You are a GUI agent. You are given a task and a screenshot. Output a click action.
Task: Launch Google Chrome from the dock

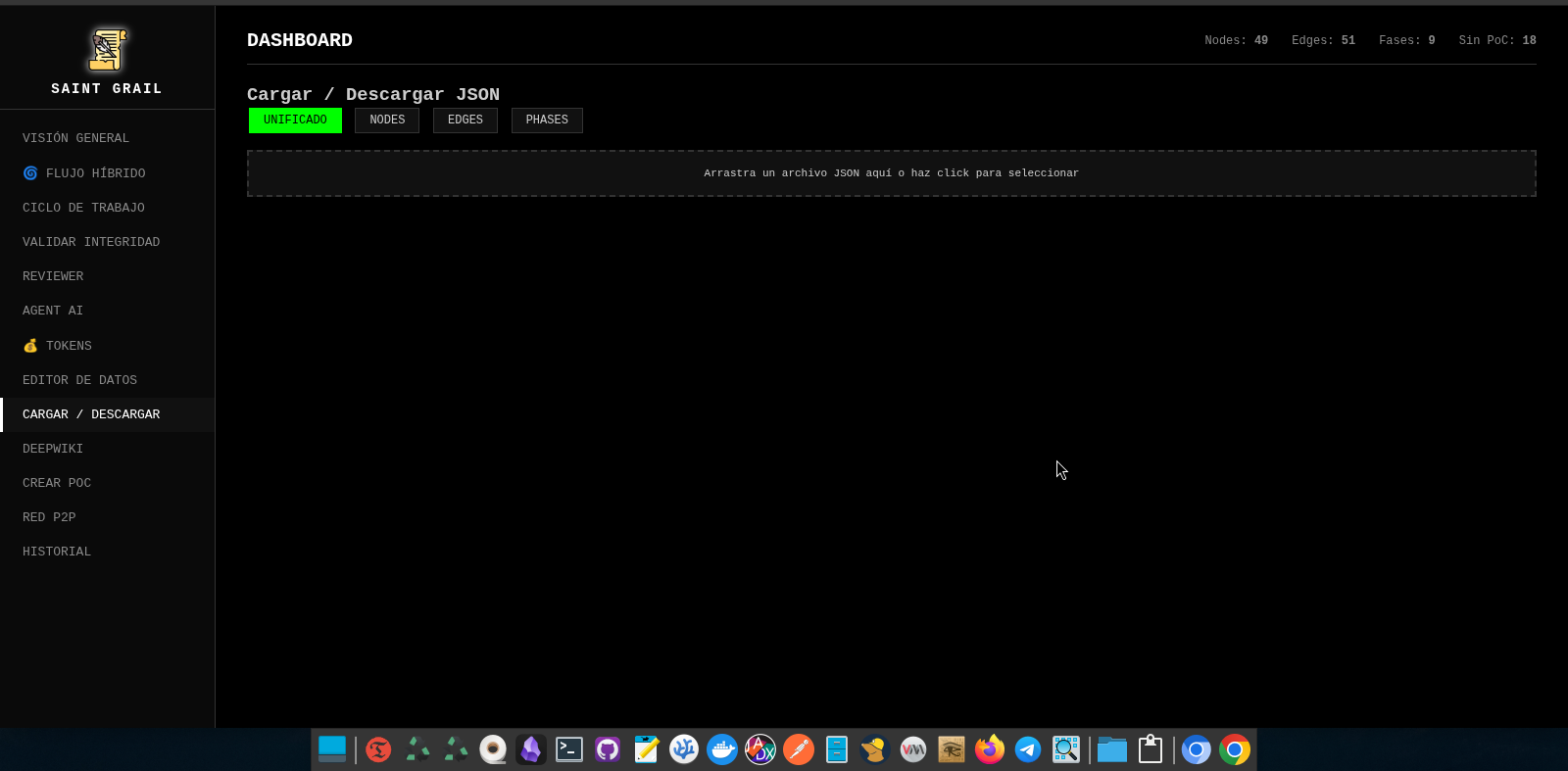coord(1235,749)
